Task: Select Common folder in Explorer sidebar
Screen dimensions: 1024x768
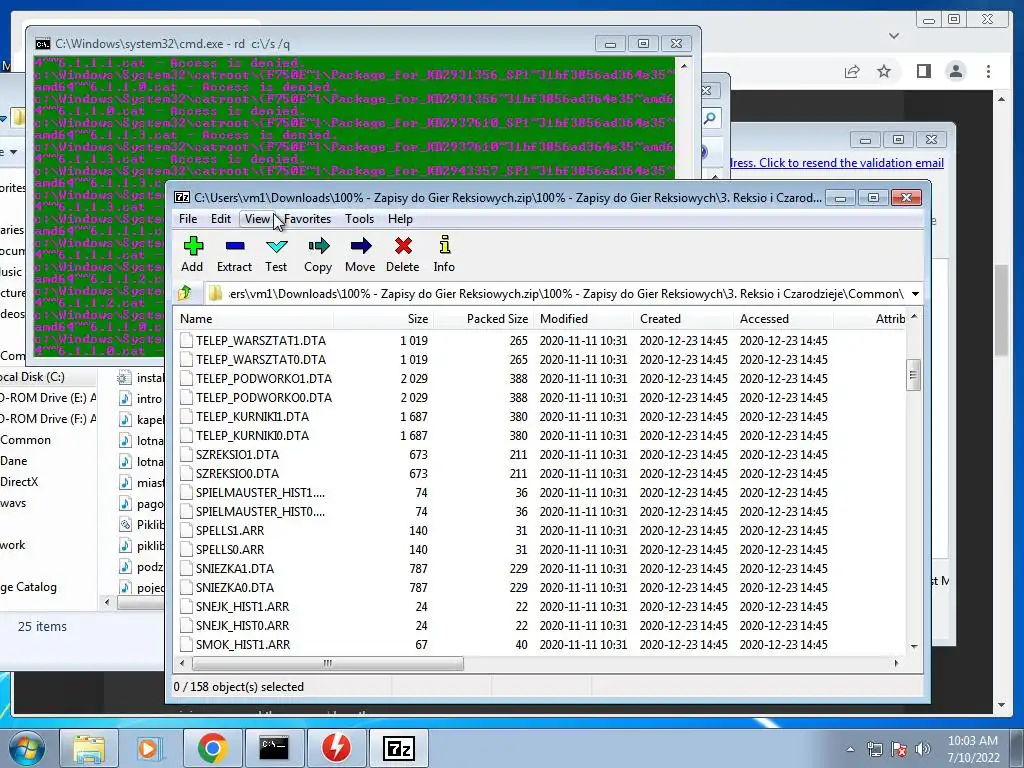Action: coord(25,440)
